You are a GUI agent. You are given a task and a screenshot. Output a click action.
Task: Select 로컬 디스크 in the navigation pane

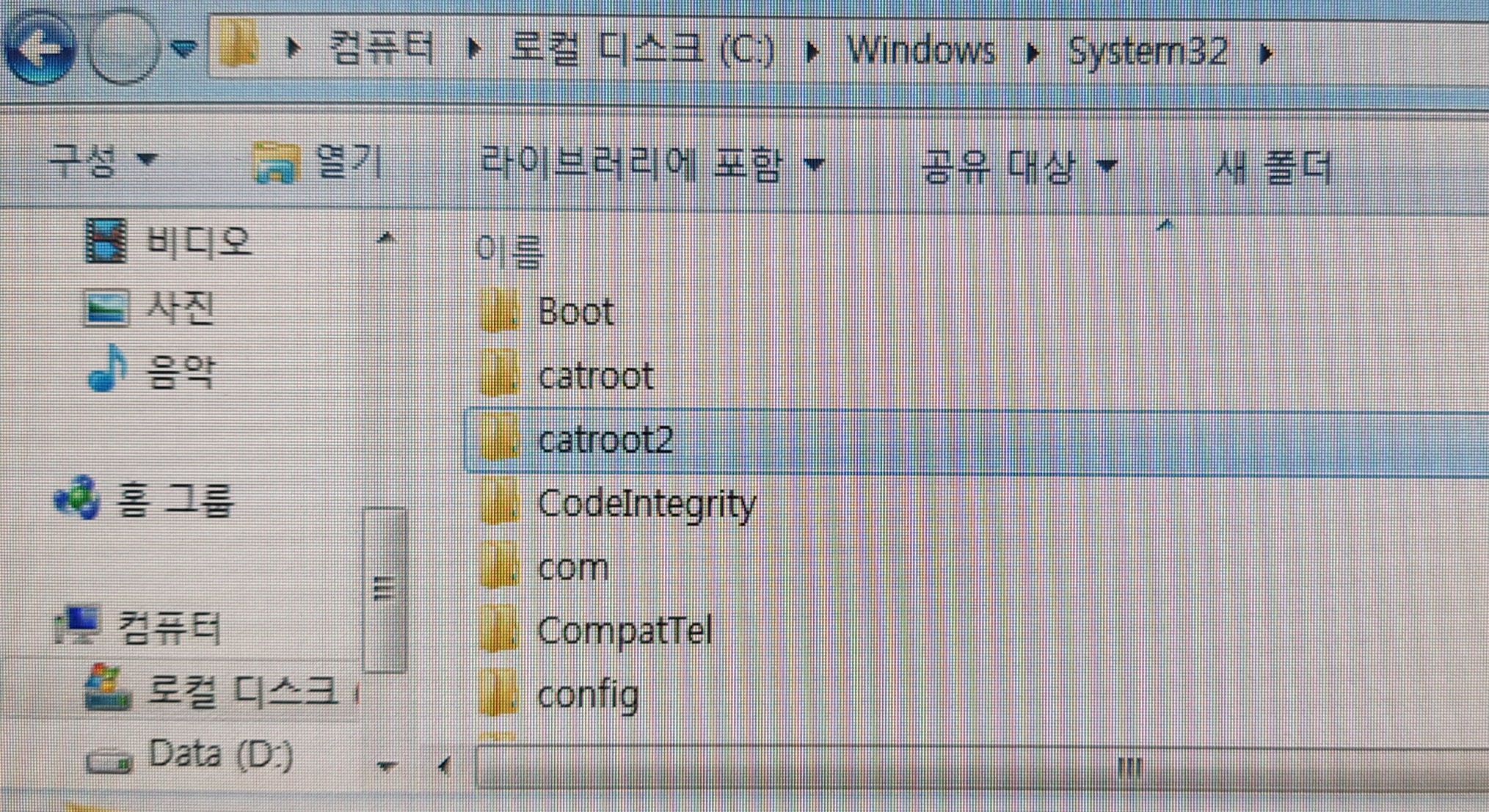242,692
